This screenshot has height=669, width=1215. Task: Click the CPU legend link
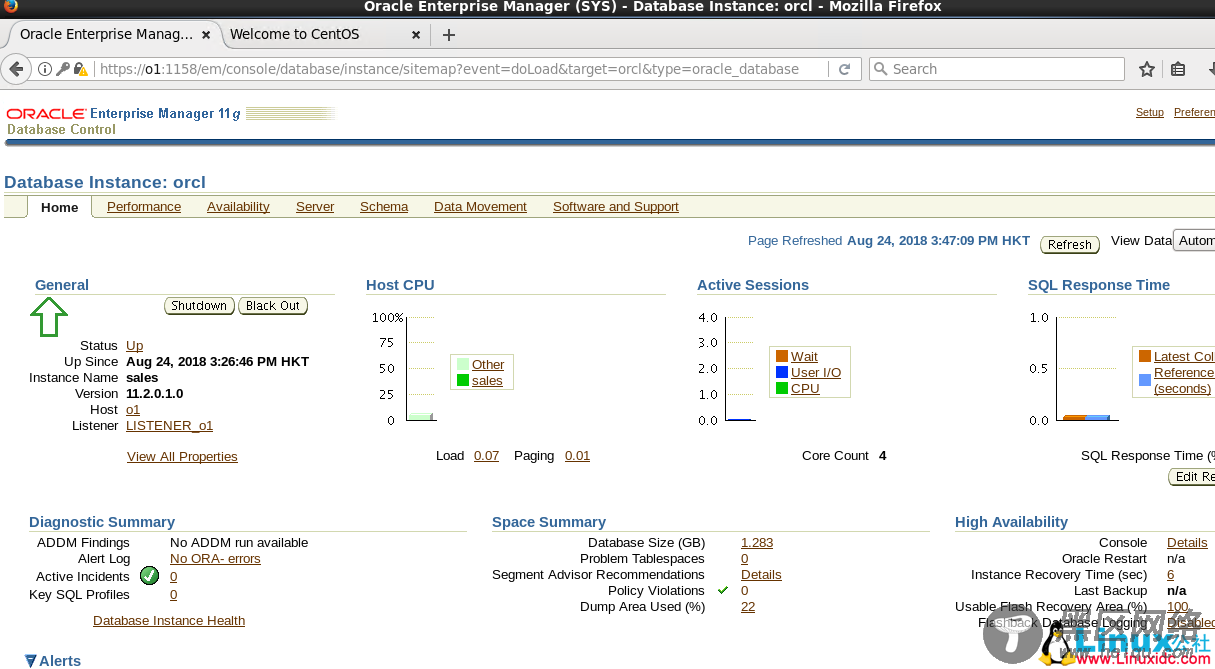805,389
